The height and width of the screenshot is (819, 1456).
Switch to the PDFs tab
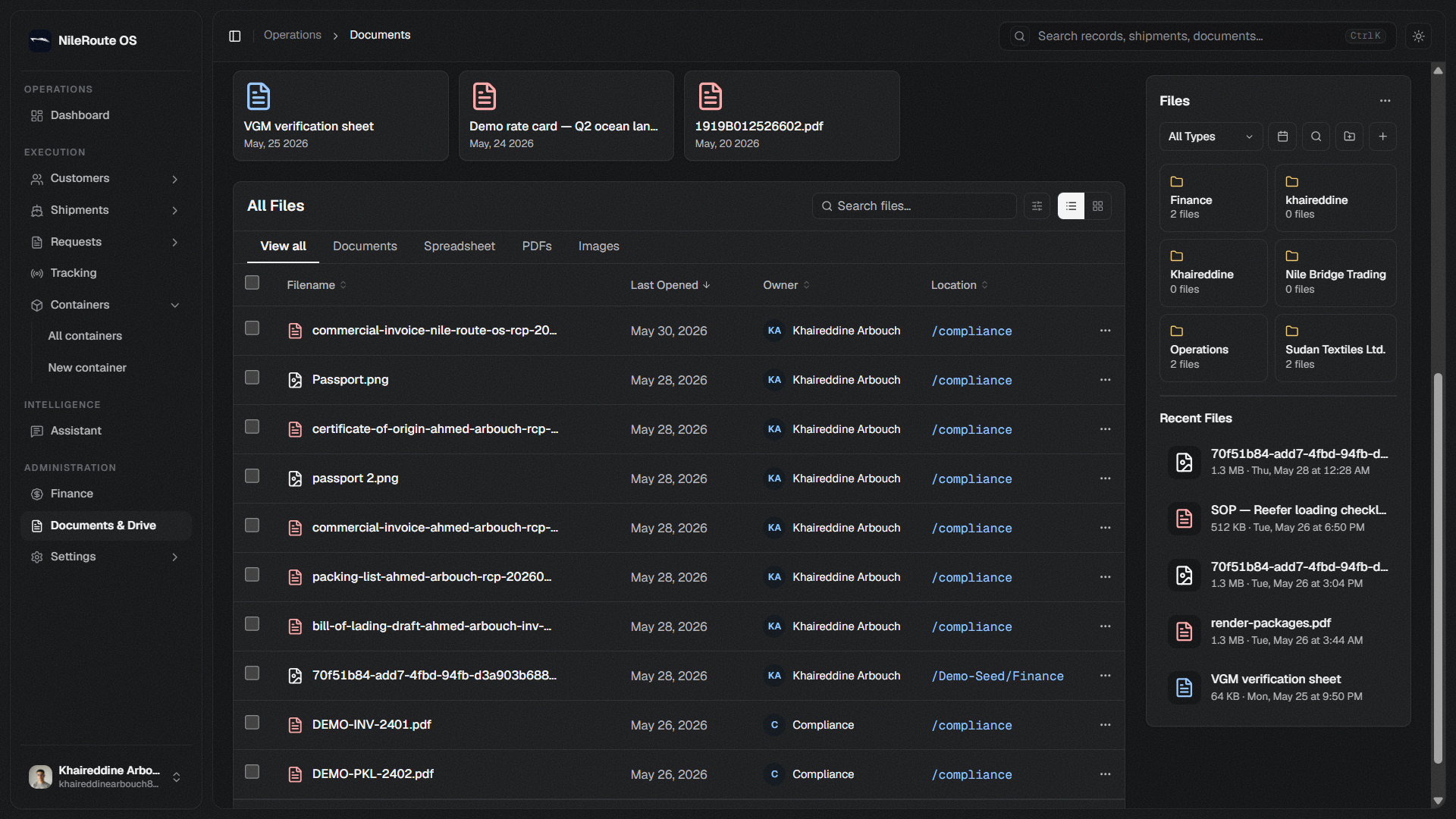coord(537,246)
